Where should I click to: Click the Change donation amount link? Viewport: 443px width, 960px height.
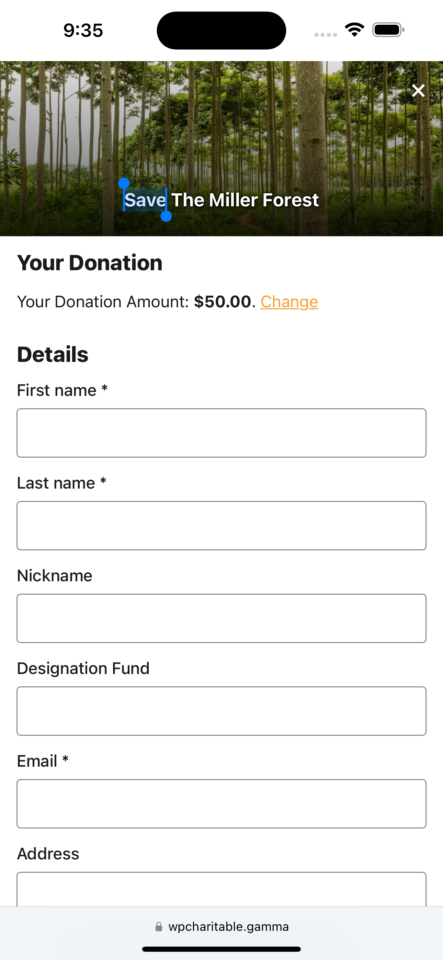tap(289, 302)
